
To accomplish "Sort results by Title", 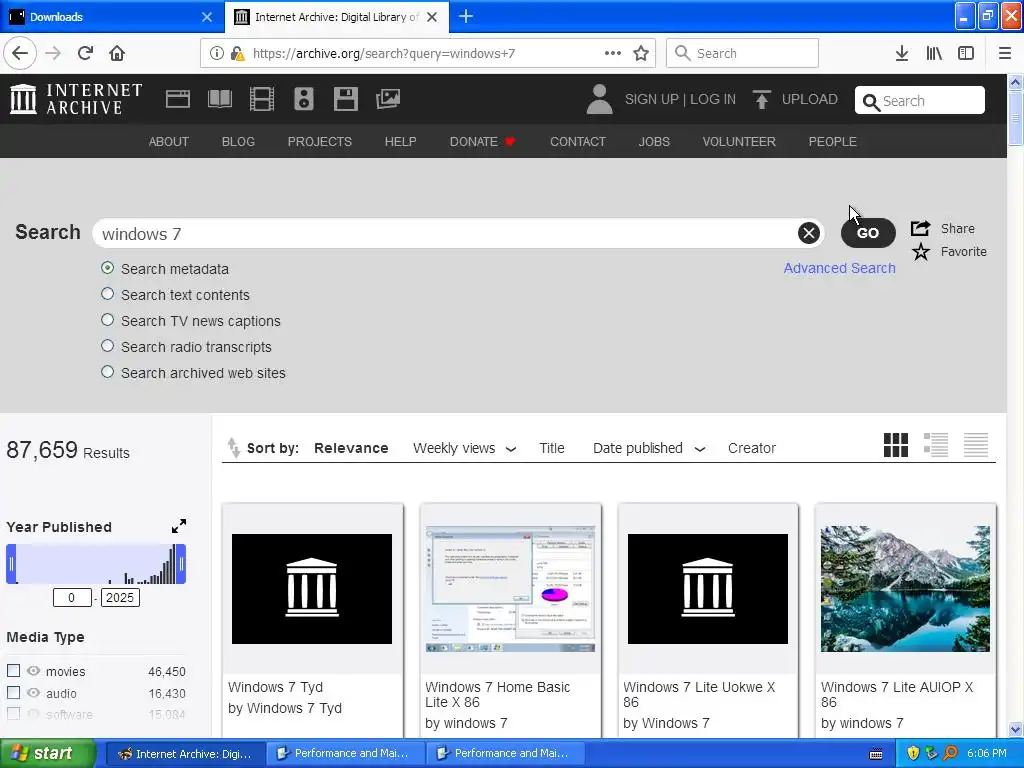I will [x=552, y=448].
